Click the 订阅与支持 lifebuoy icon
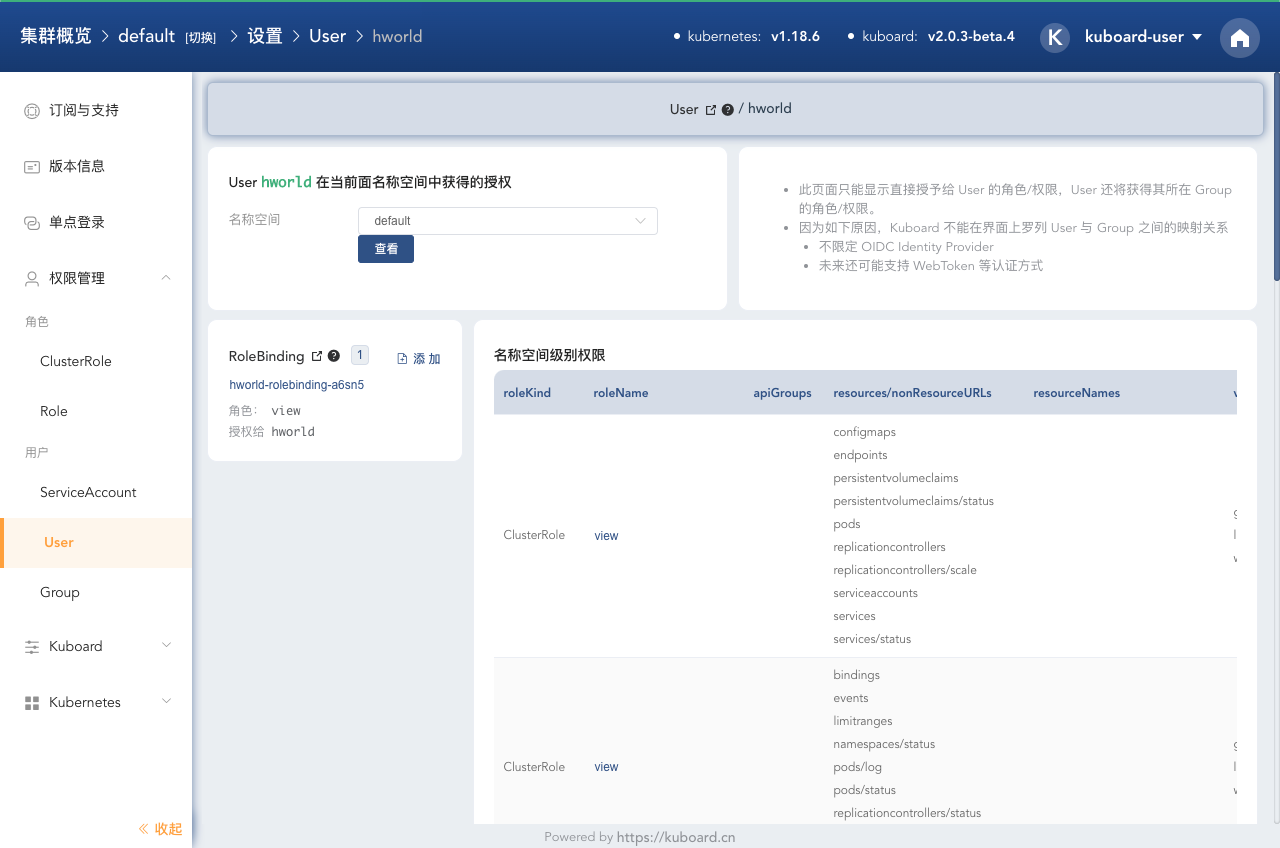The image size is (1280, 848). (32, 111)
